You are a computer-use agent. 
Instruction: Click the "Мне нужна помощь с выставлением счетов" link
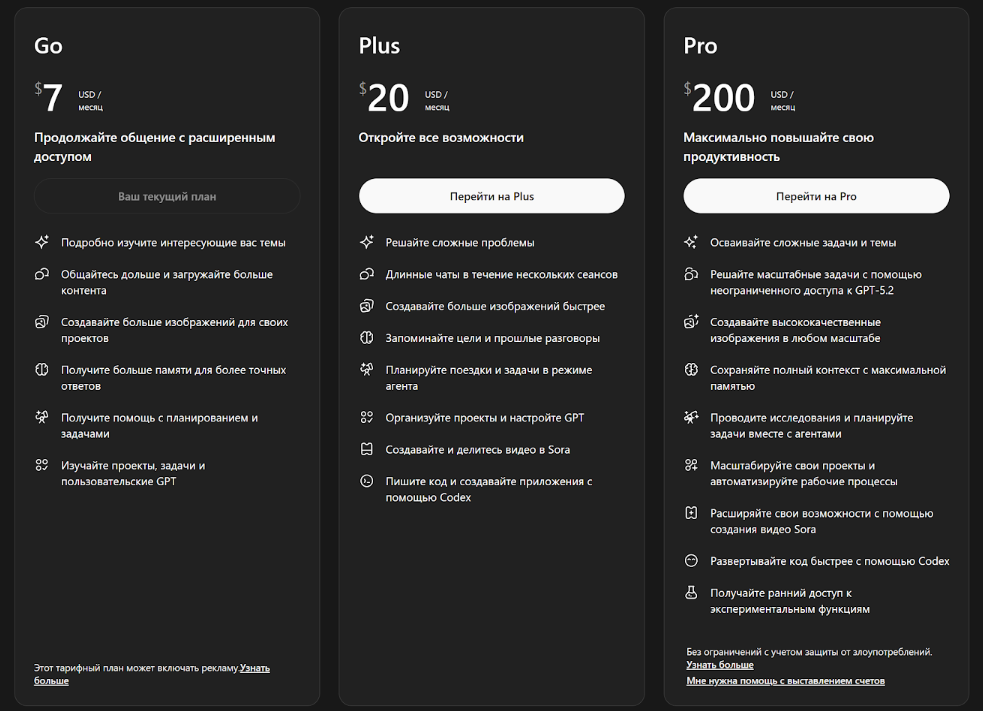click(x=785, y=681)
